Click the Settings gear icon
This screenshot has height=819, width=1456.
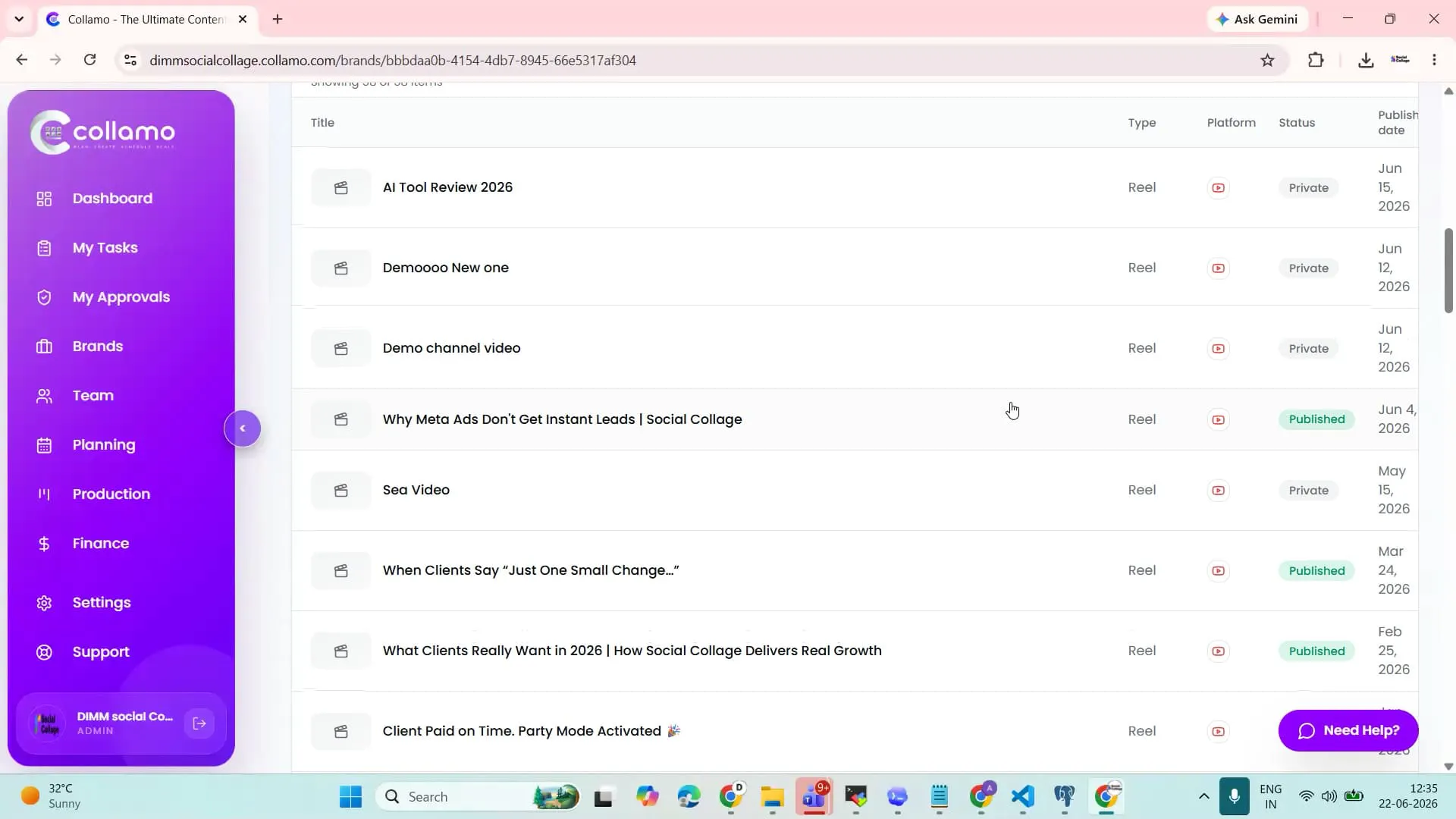44,603
